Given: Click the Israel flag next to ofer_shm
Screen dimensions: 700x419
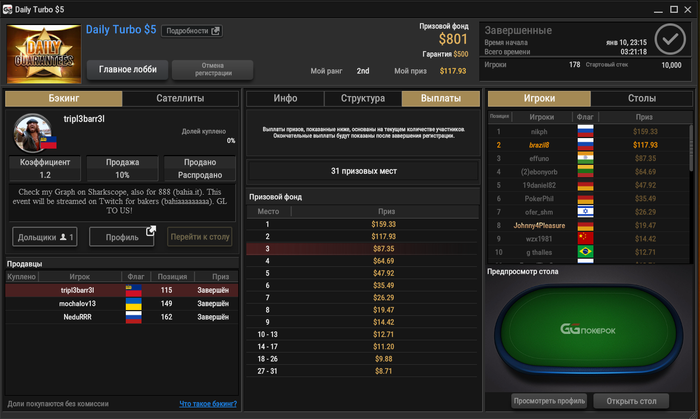Looking at the screenshot, I should (x=585, y=212).
